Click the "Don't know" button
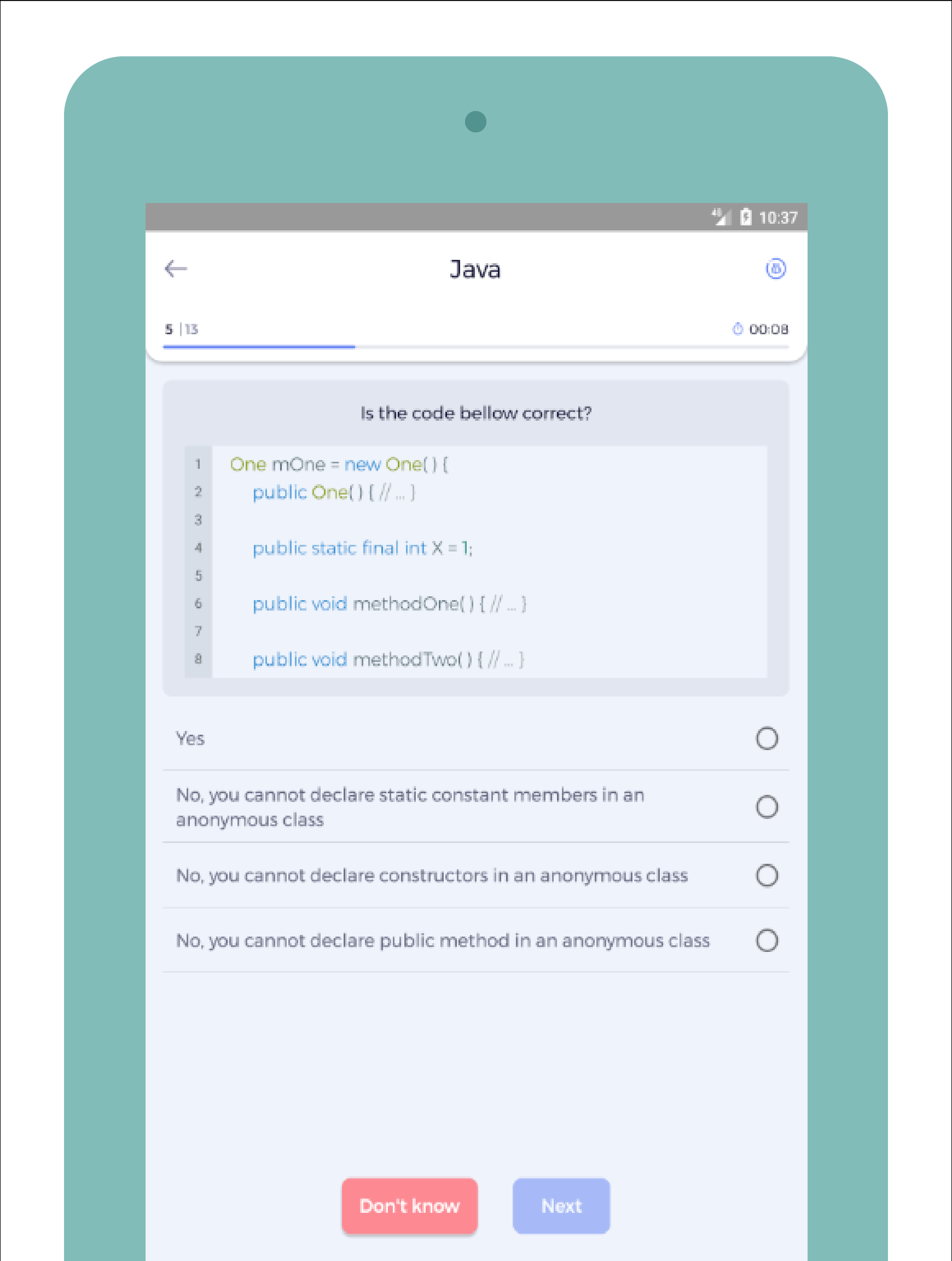 pyautogui.click(x=409, y=1206)
